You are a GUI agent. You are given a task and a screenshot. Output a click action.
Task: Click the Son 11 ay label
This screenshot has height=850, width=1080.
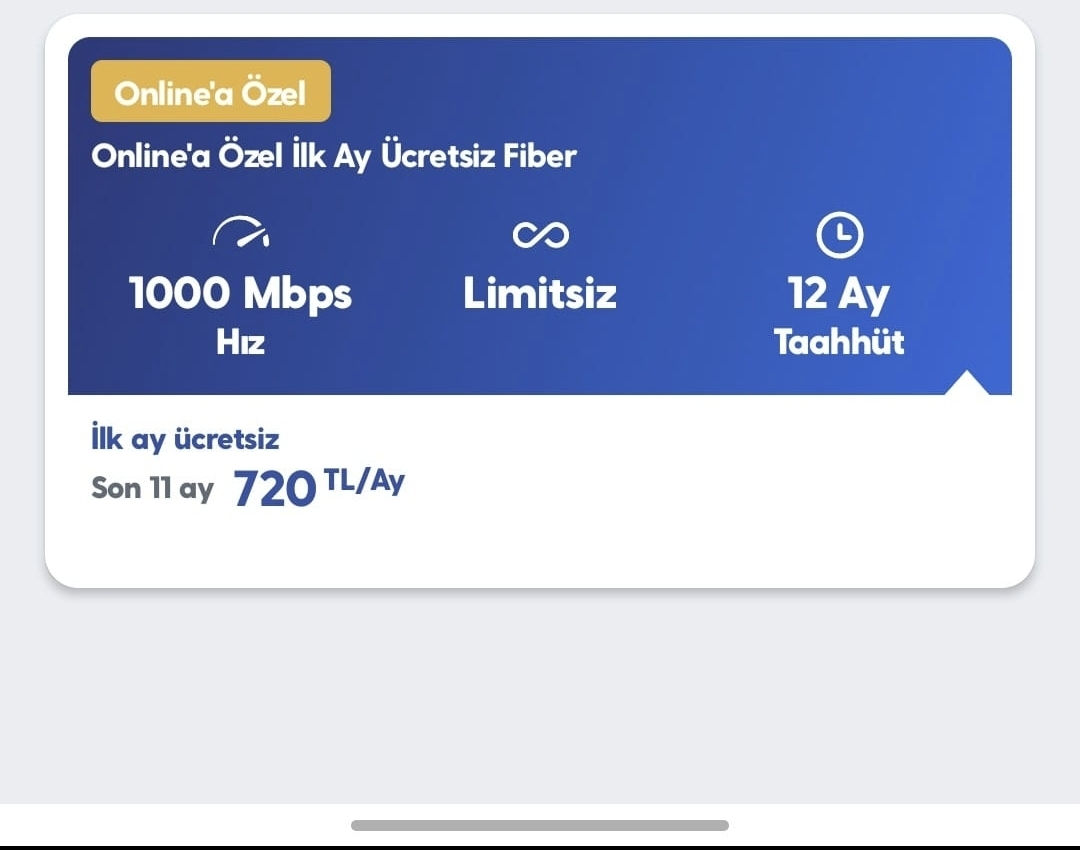click(x=152, y=489)
